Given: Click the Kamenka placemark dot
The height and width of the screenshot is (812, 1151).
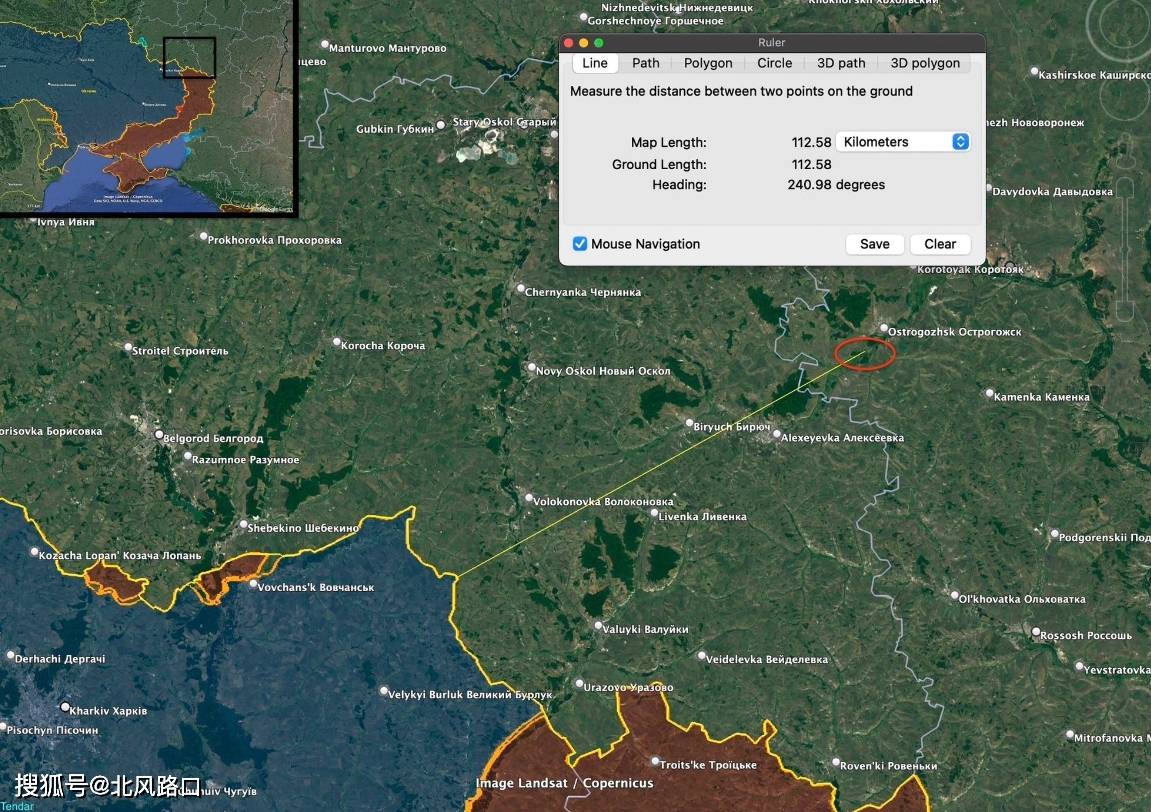Looking at the screenshot, I should click(x=990, y=394).
